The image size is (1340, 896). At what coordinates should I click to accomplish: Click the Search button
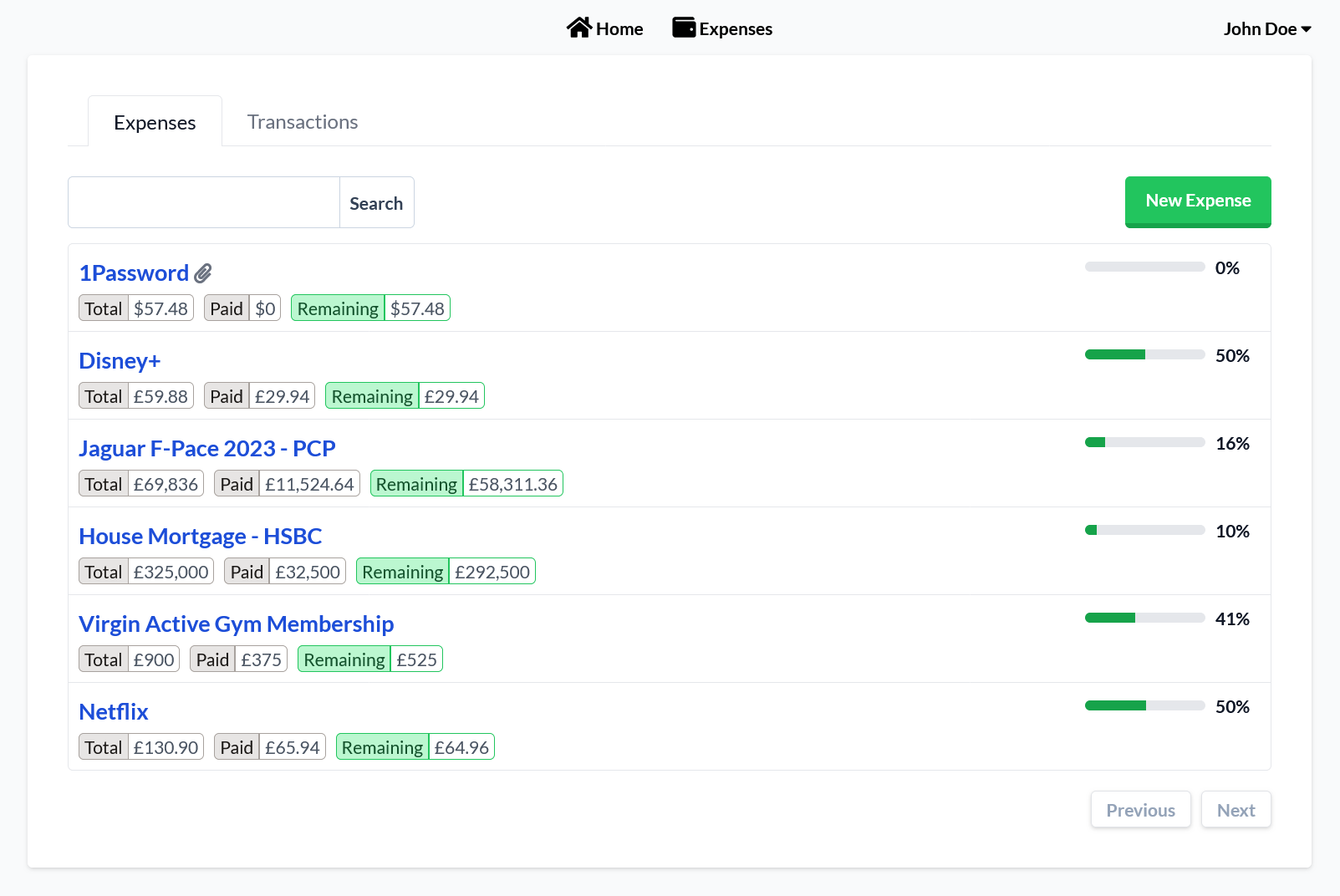pos(376,202)
